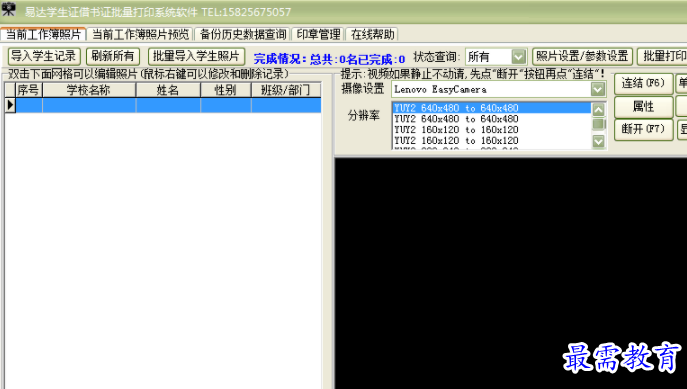The width and height of the screenshot is (687, 389).
Task: Click the 批量打印 button
Action: point(662,56)
